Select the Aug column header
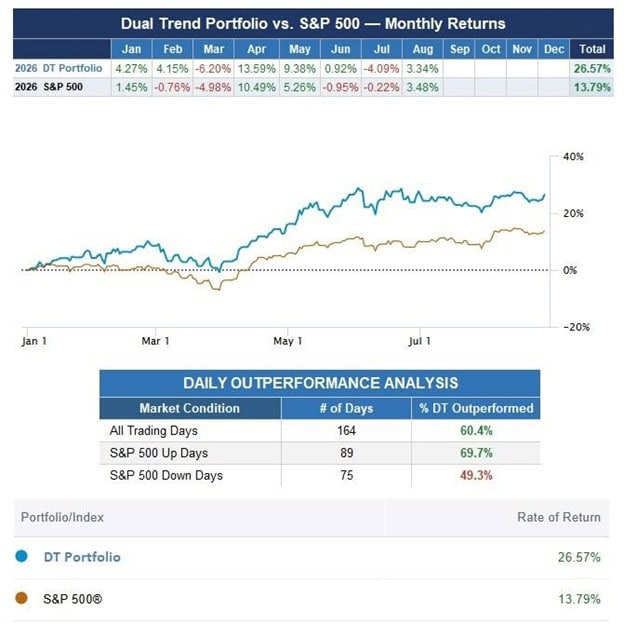The image size is (624, 624). [423, 49]
